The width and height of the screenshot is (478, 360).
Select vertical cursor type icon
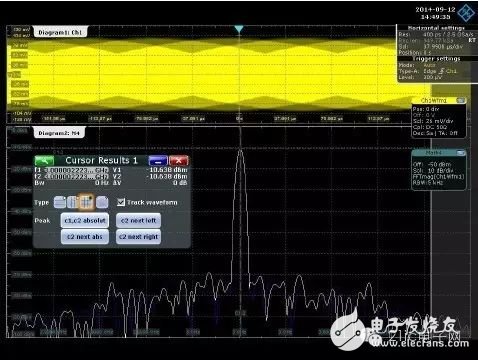tap(73, 202)
